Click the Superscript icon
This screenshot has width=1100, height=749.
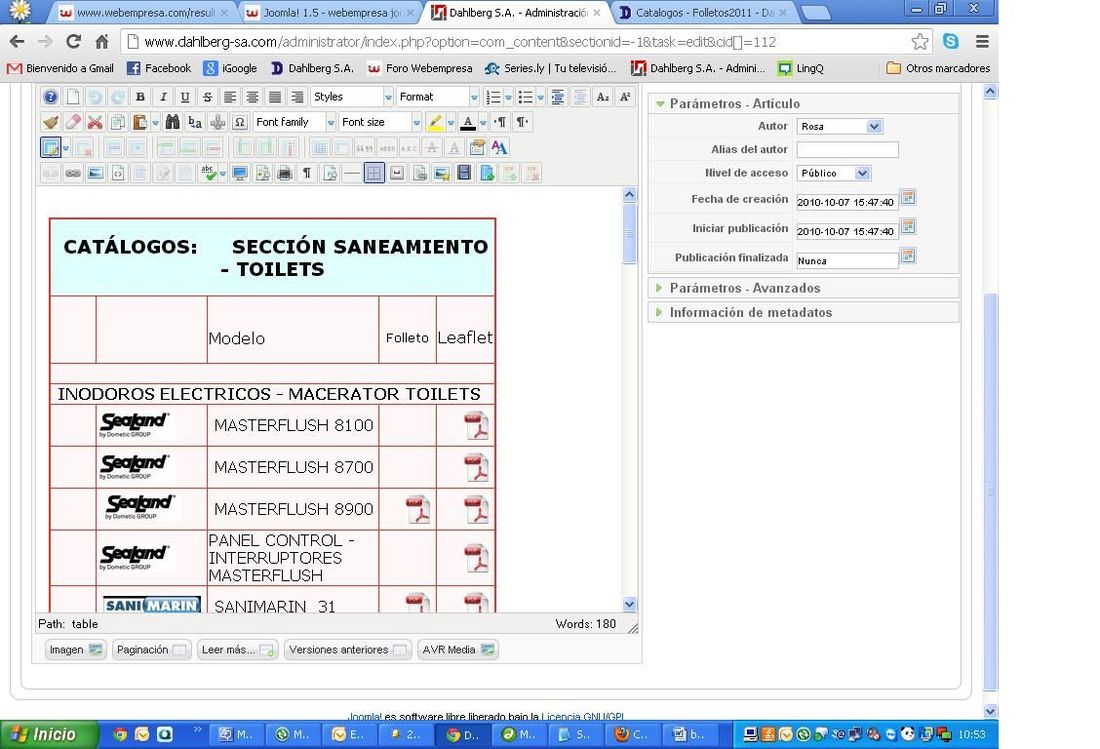[625, 97]
